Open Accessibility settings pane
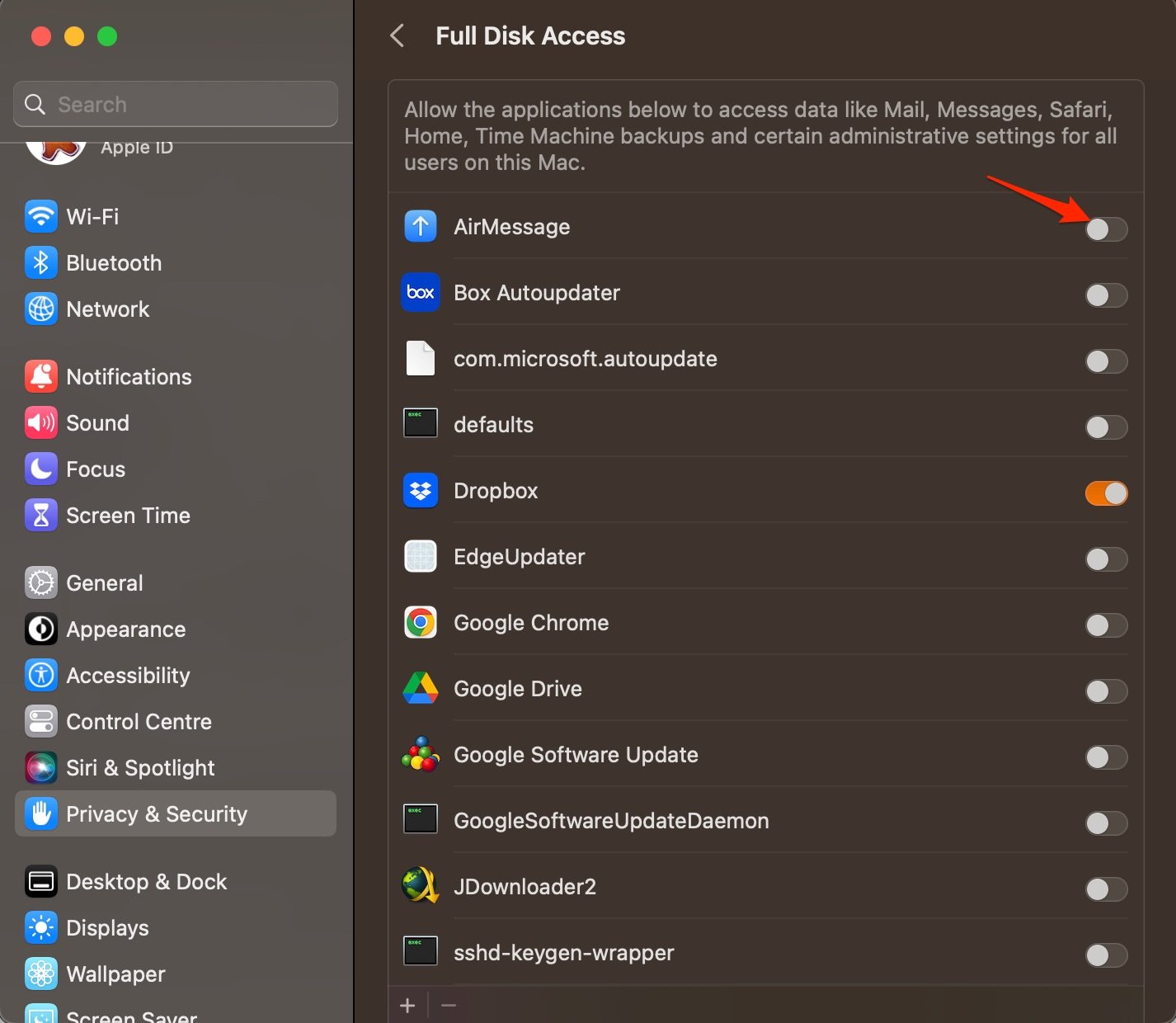Screen dimensions: 1176x1023 (176, 676)
